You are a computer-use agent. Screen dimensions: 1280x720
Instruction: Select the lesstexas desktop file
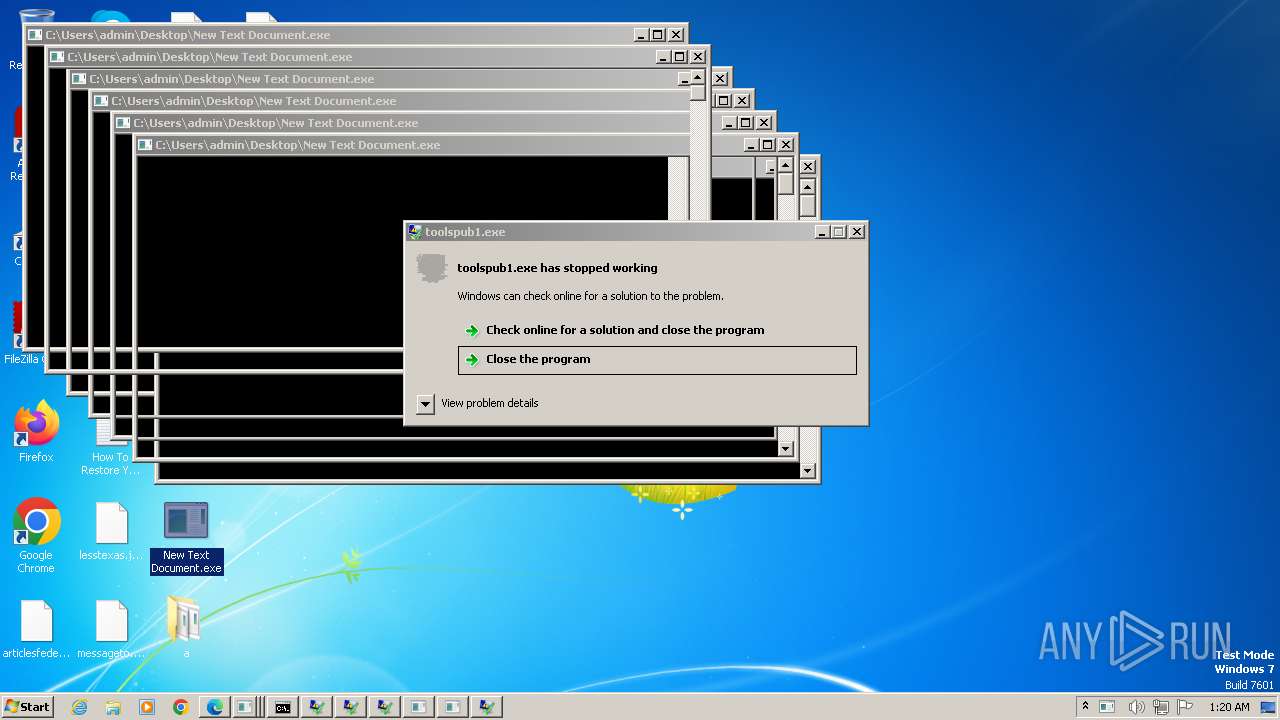point(111,532)
